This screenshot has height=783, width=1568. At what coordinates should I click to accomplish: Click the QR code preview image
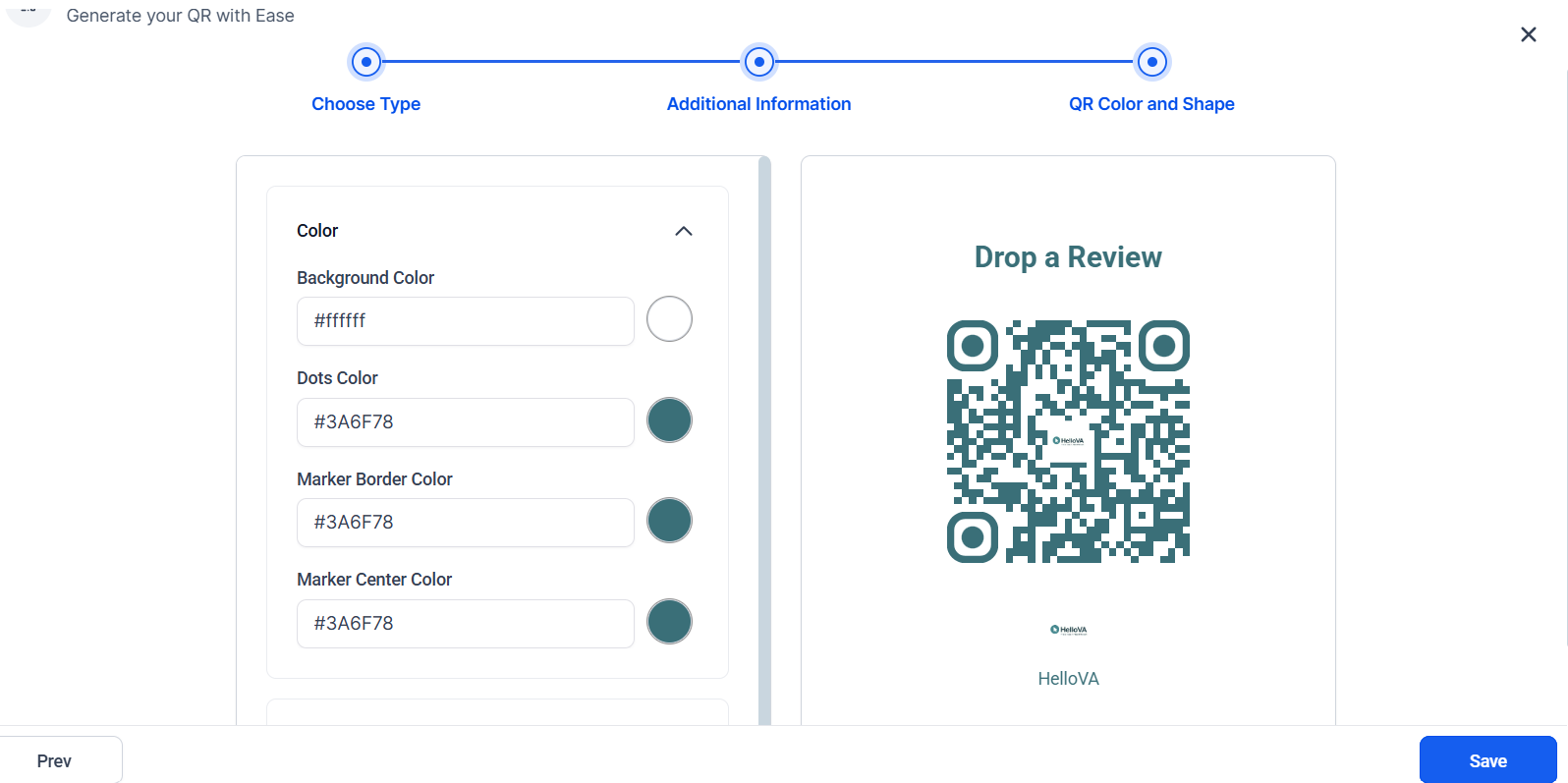[1068, 441]
